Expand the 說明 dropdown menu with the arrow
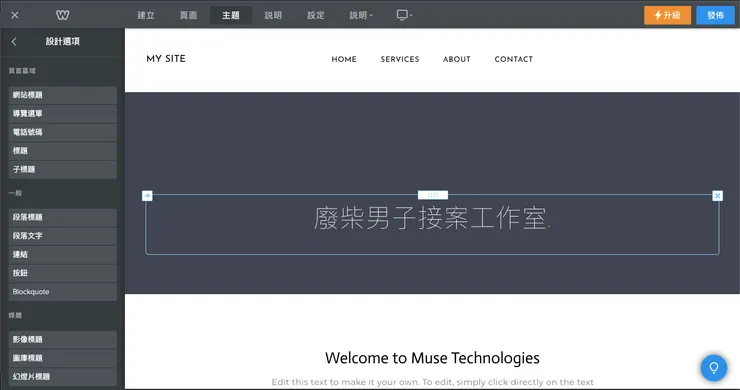Image resolution: width=740 pixels, height=390 pixels. [361, 15]
